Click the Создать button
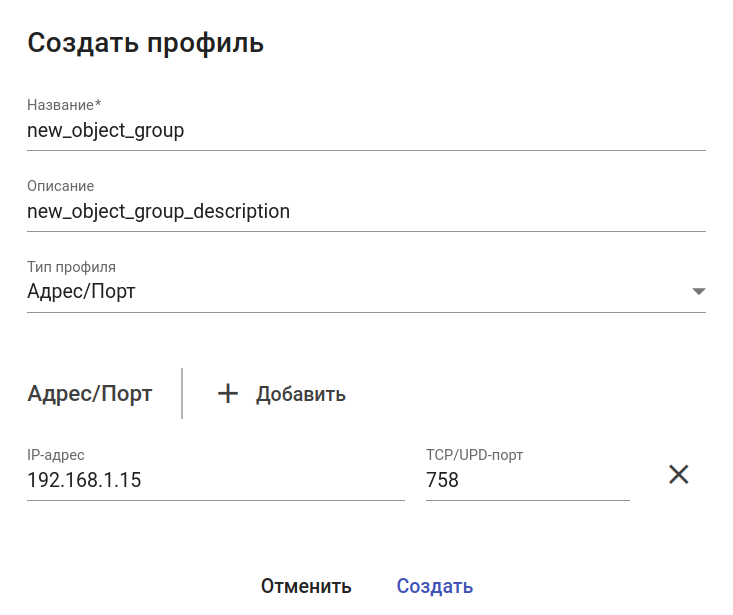 (x=435, y=586)
